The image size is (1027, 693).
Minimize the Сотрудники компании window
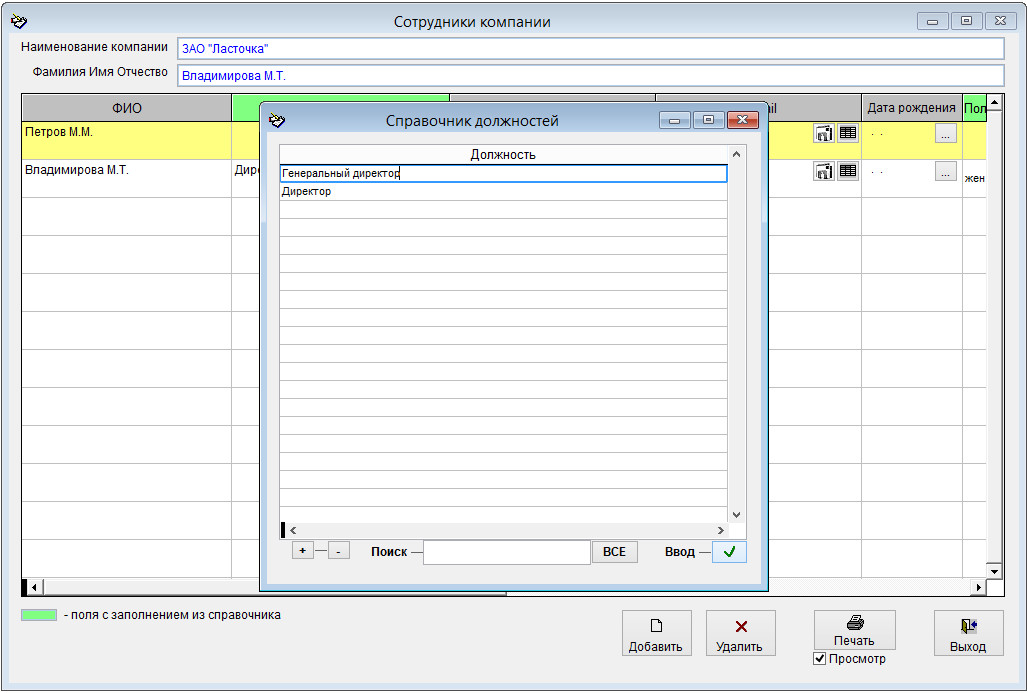coord(933,21)
